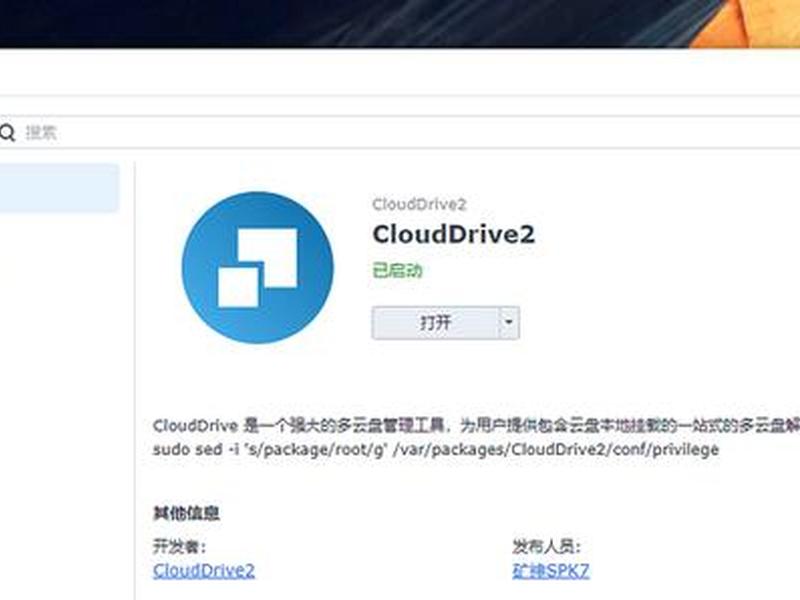The image size is (800, 600).
Task: Click the round blue CloudDrive2 package icon
Action: point(258,267)
